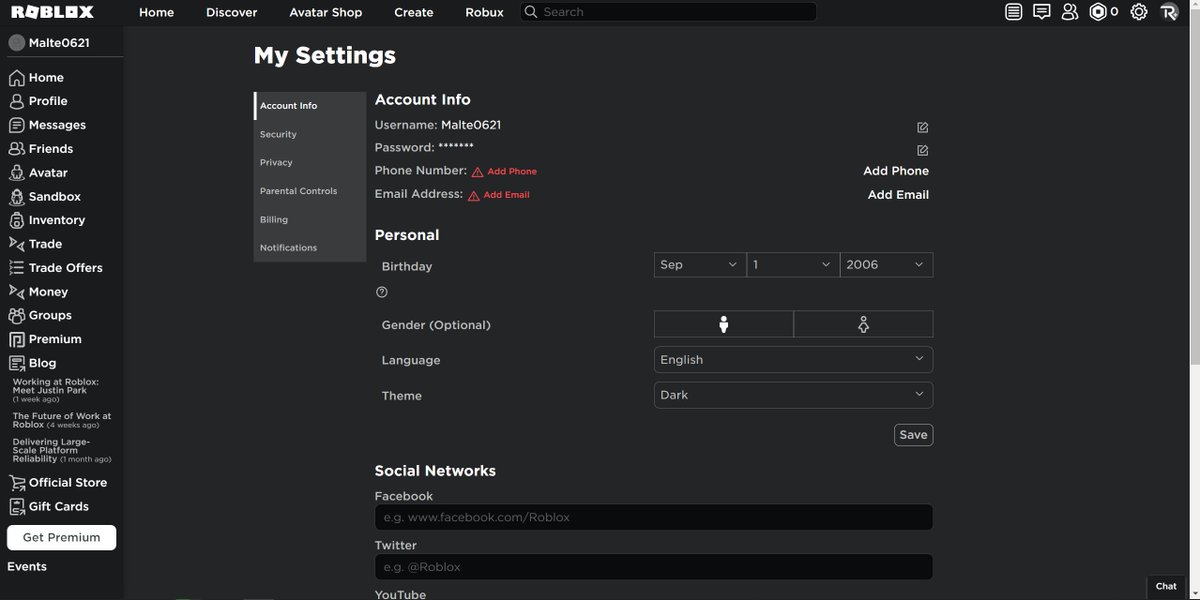The height and width of the screenshot is (600, 1200).
Task: Click Home in the top navigation
Action: tap(156, 12)
